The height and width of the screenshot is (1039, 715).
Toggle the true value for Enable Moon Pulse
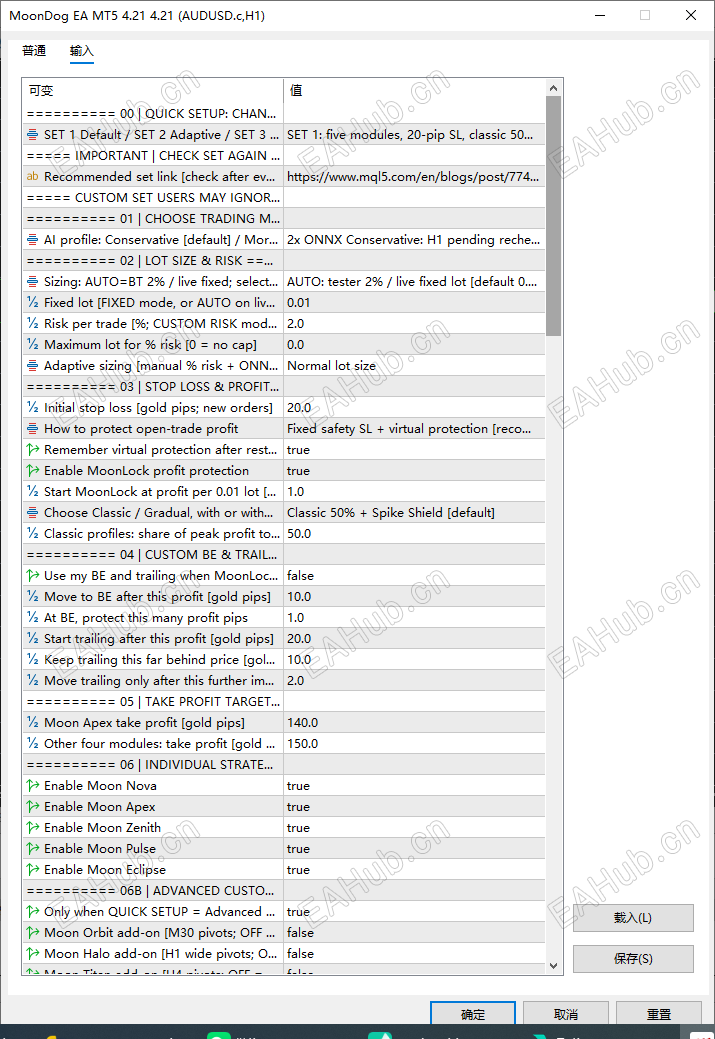coord(414,848)
